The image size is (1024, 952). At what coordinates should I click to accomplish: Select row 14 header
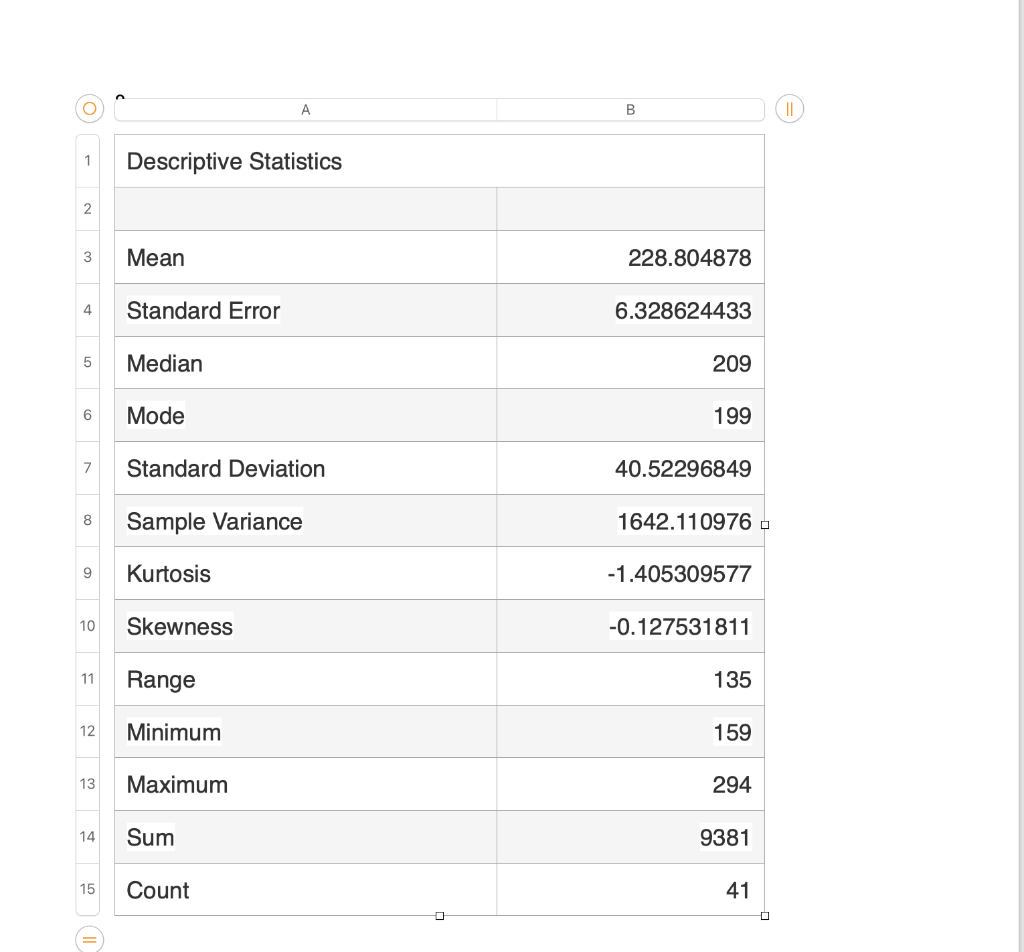pos(88,837)
